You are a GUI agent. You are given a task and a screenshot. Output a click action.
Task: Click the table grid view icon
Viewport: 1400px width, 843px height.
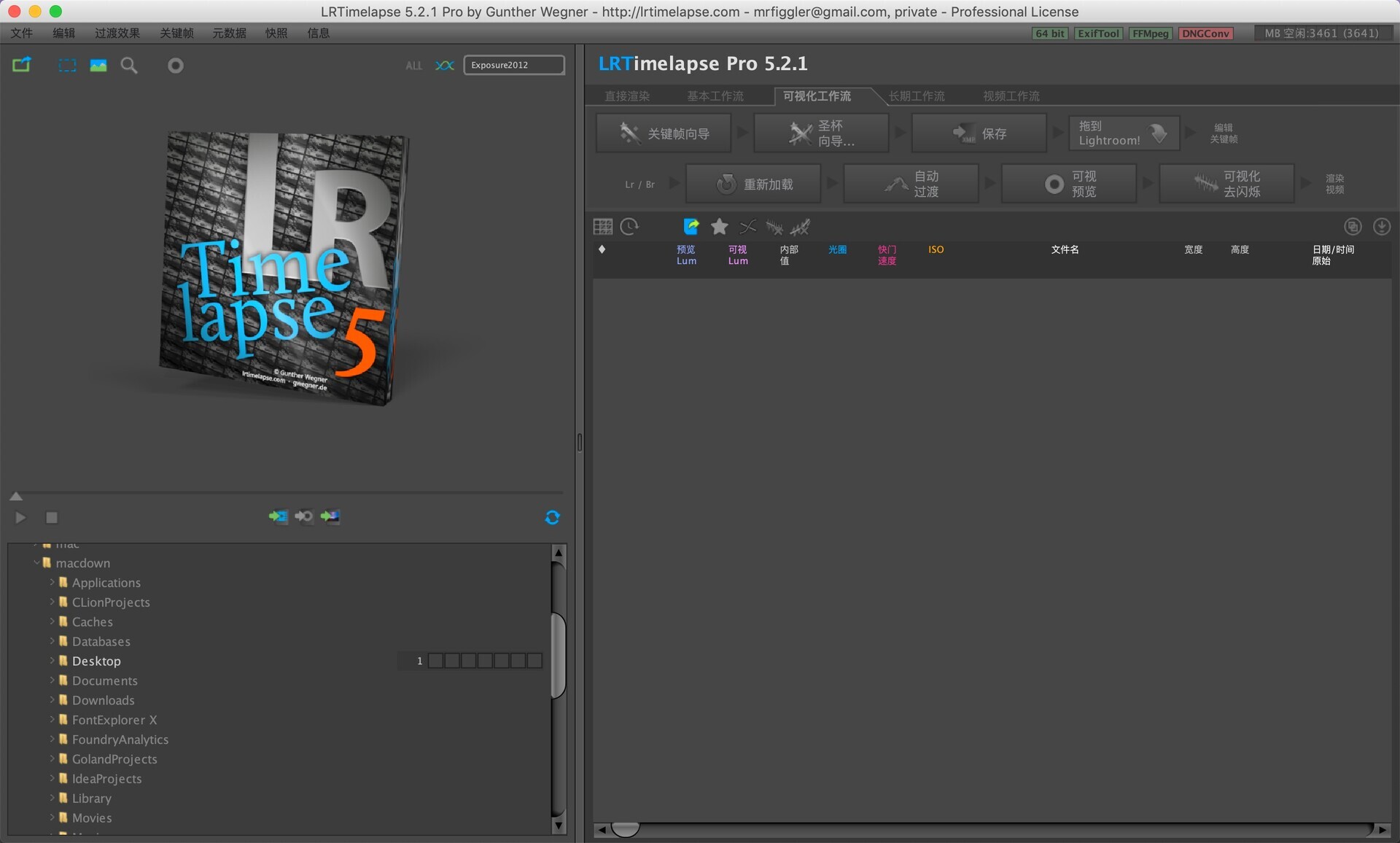(x=603, y=227)
